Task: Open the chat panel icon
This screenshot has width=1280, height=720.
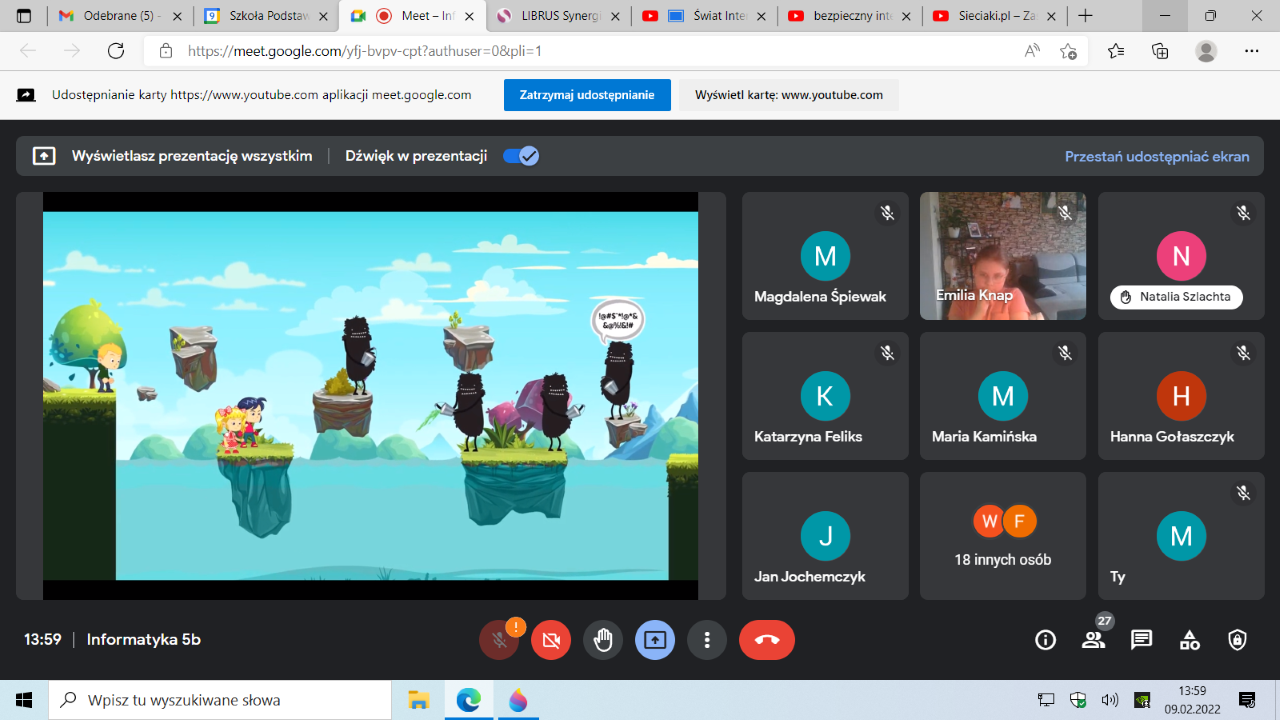Action: click(1142, 640)
